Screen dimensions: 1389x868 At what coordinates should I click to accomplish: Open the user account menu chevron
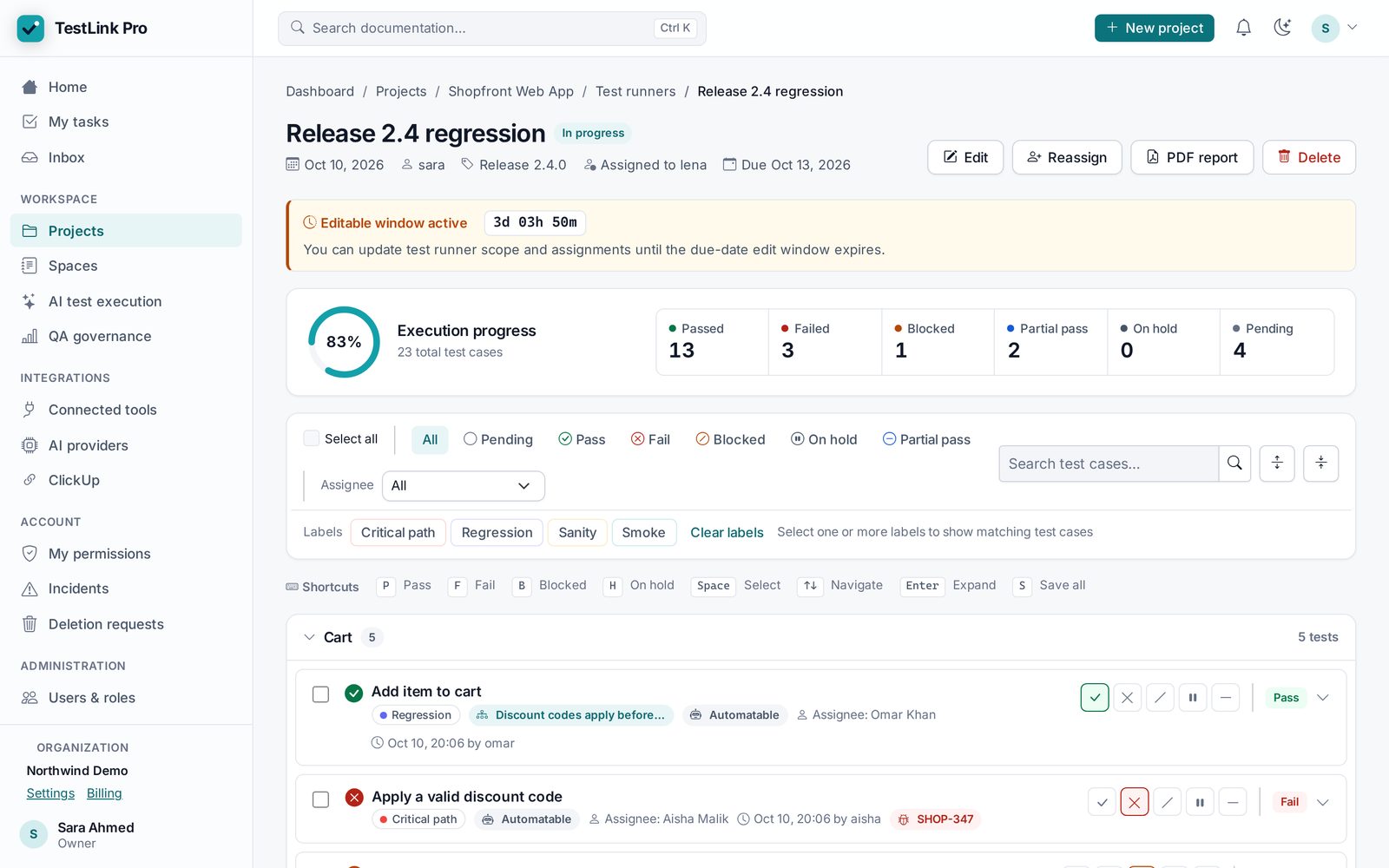[x=1352, y=28]
